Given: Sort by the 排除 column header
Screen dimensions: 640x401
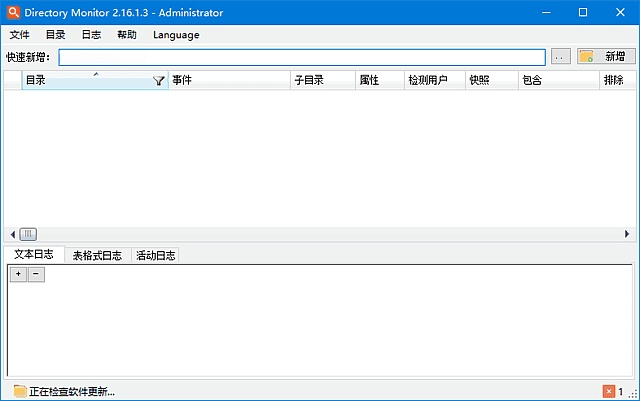Looking at the screenshot, I should [618, 80].
